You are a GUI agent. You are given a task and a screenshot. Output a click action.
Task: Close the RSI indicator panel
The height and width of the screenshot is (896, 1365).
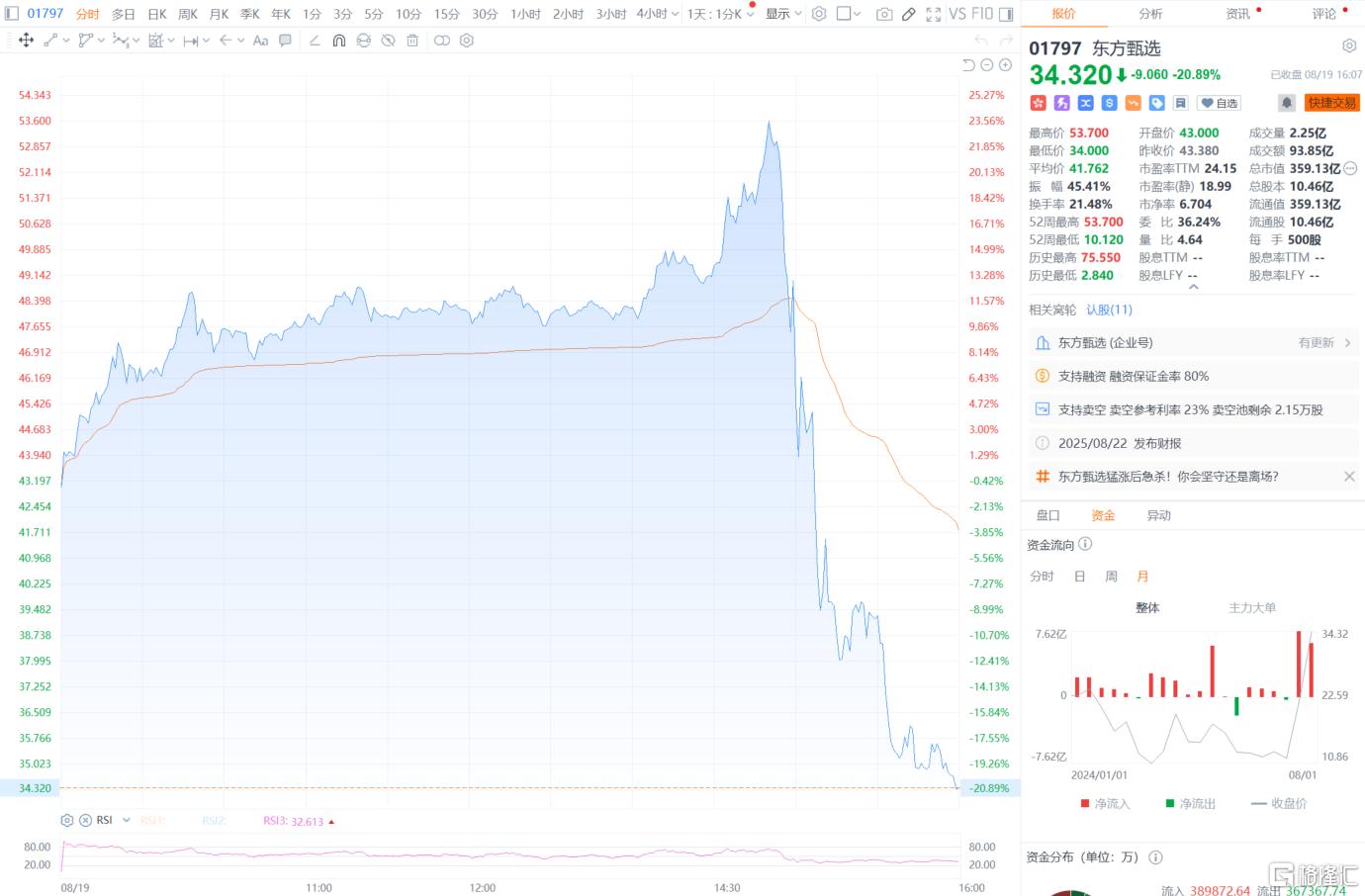click(85, 820)
